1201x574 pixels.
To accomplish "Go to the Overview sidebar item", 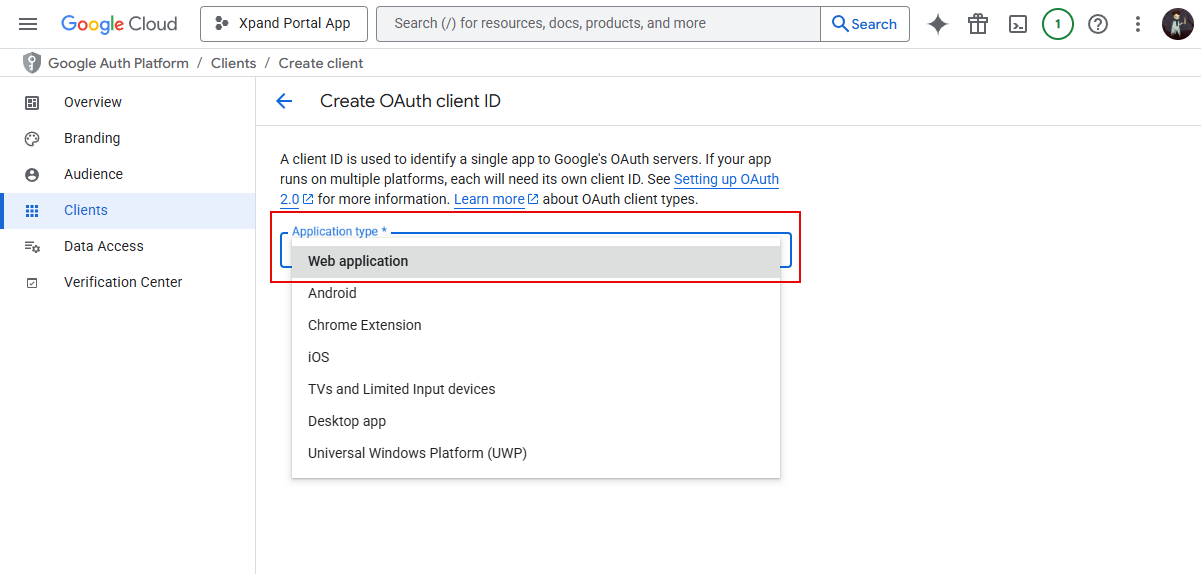I will (x=93, y=102).
